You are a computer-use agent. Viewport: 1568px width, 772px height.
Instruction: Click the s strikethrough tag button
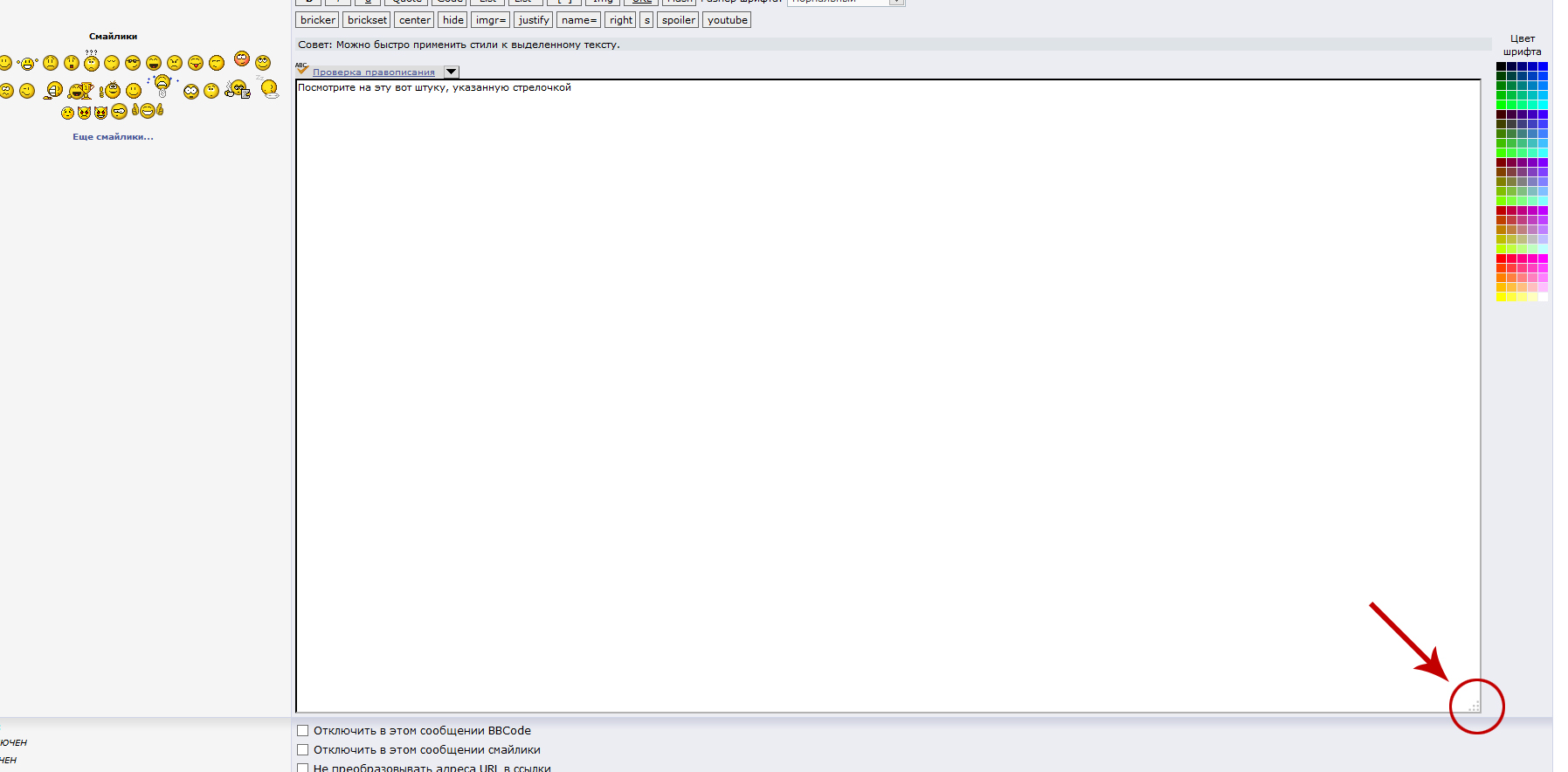[x=646, y=20]
